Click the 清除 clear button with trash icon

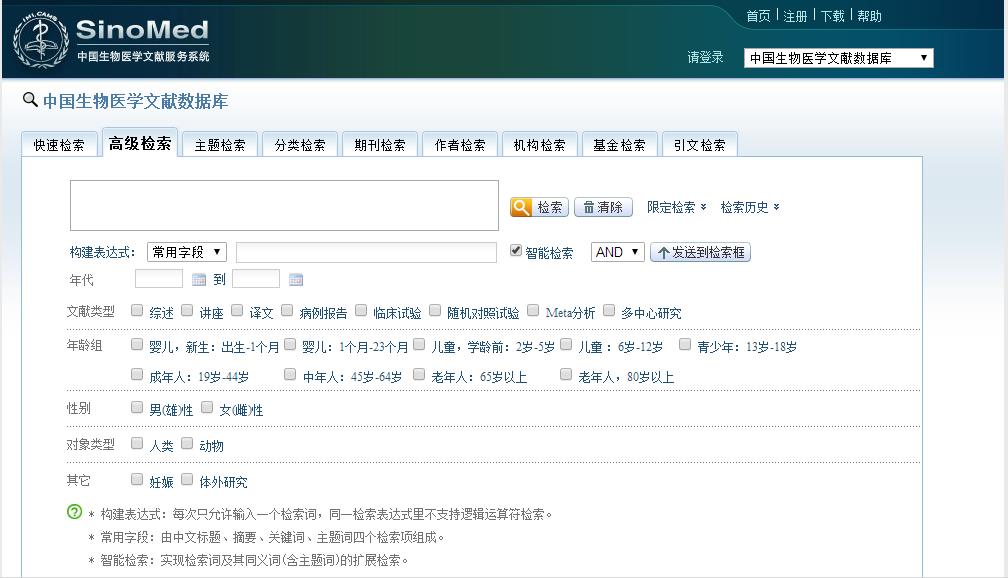(603, 207)
